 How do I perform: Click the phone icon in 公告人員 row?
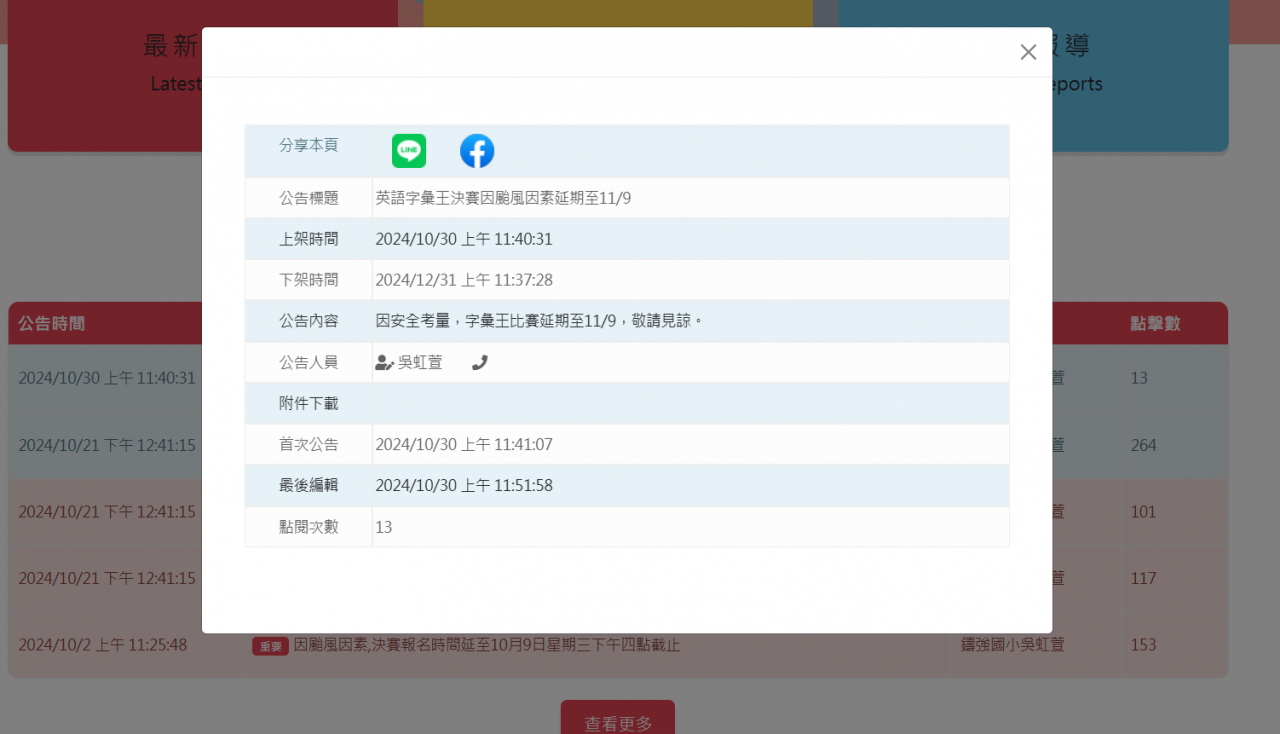click(x=480, y=363)
